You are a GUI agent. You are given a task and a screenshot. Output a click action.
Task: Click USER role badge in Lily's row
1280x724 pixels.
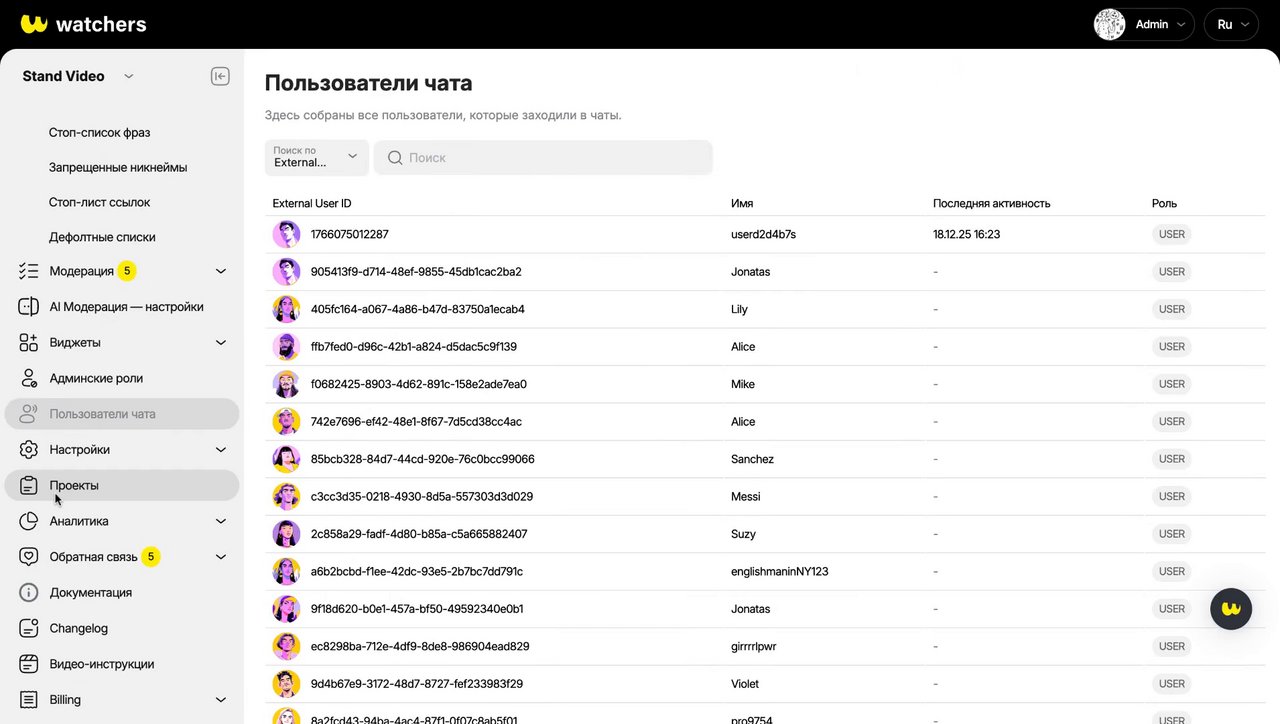click(1171, 309)
